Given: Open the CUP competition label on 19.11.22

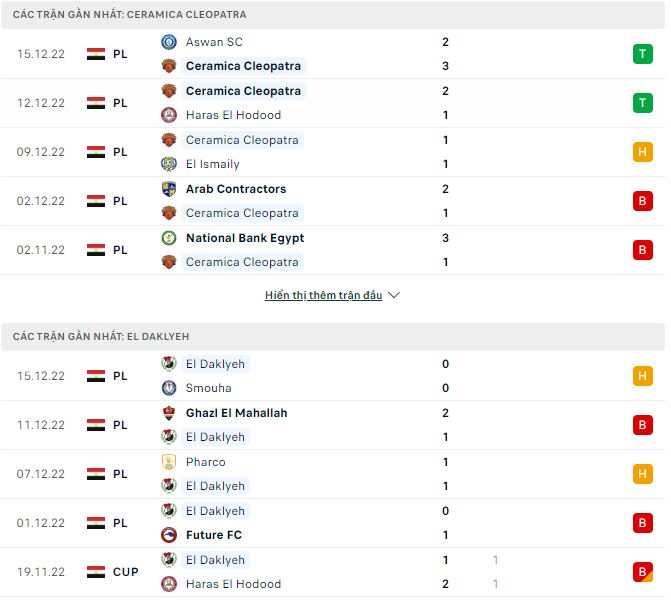Looking at the screenshot, I should (x=125, y=572).
